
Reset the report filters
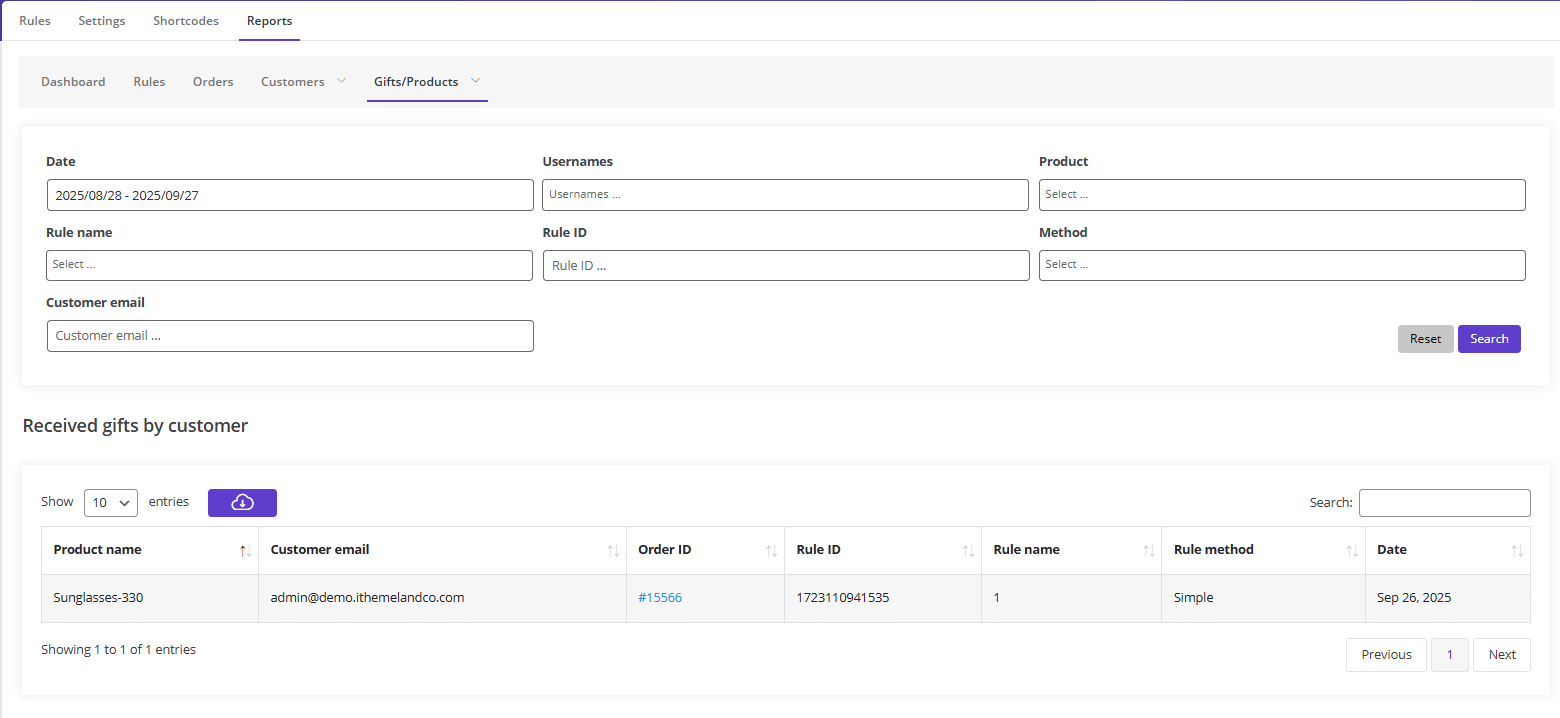(x=1425, y=339)
